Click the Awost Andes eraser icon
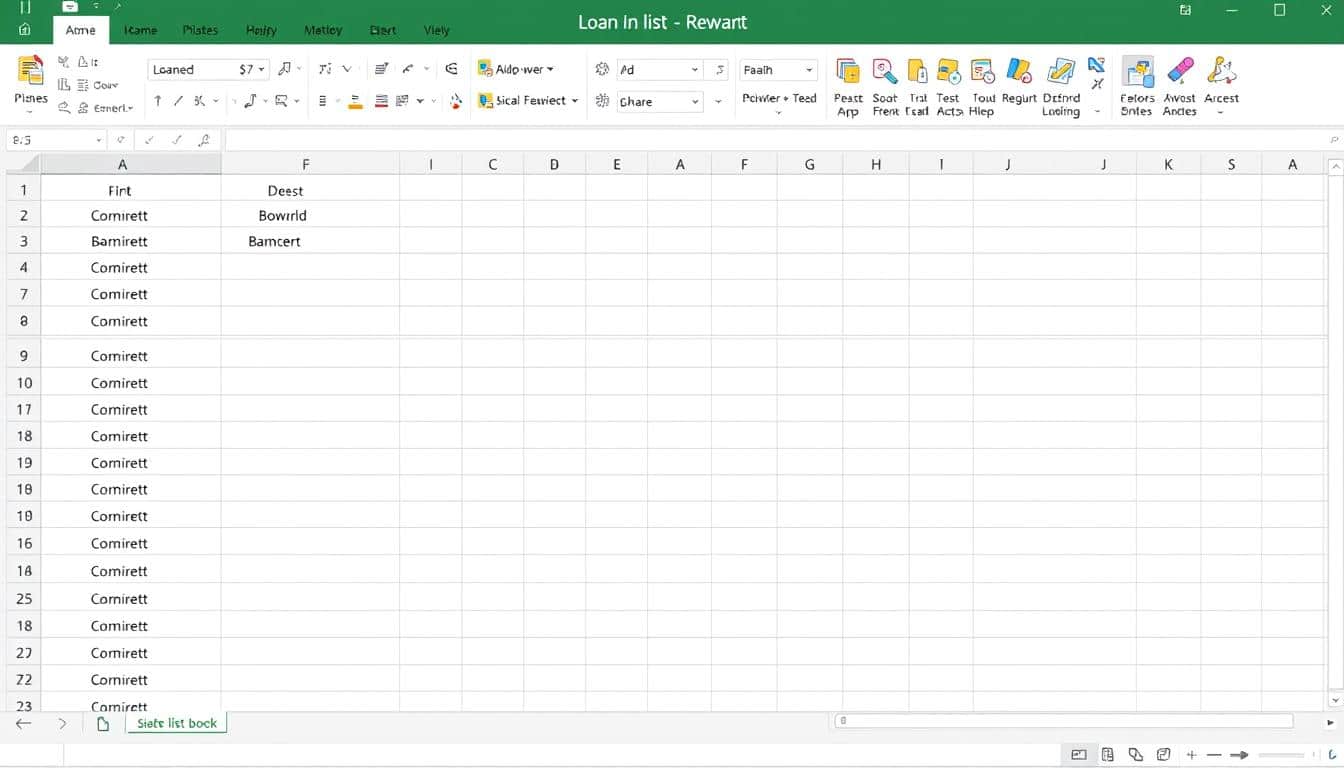 (x=1180, y=71)
